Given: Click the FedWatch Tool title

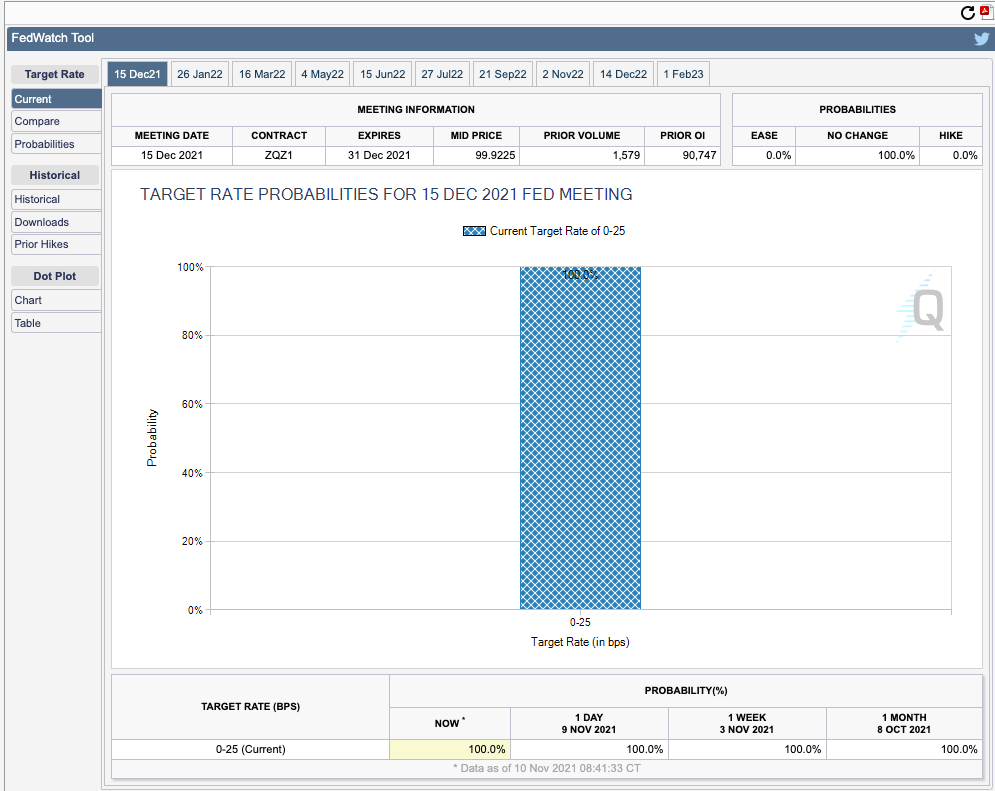Looking at the screenshot, I should (x=53, y=38).
